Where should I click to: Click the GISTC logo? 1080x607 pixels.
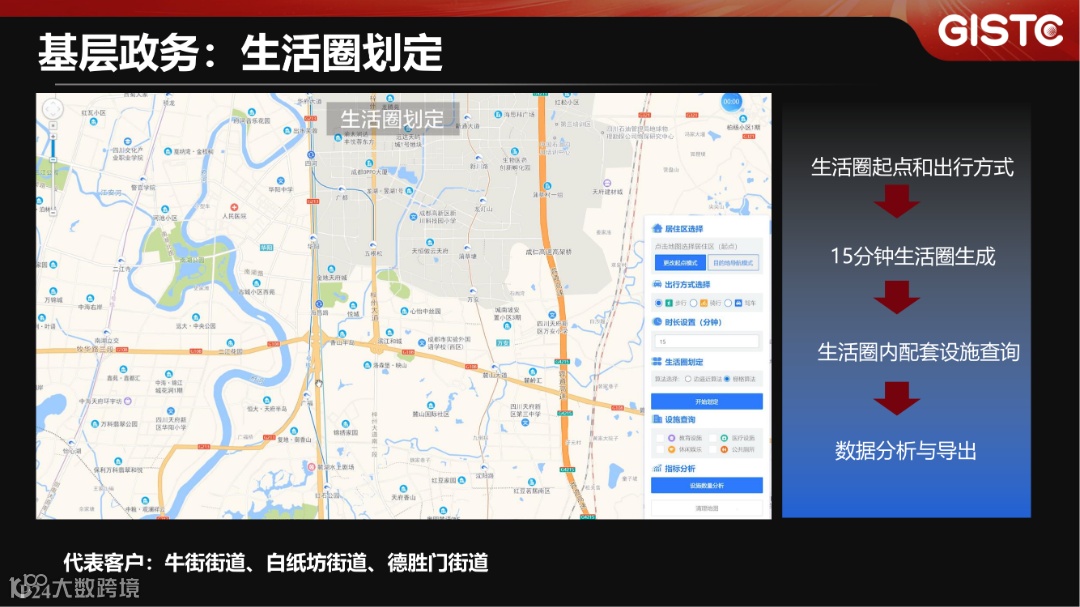pos(1000,31)
